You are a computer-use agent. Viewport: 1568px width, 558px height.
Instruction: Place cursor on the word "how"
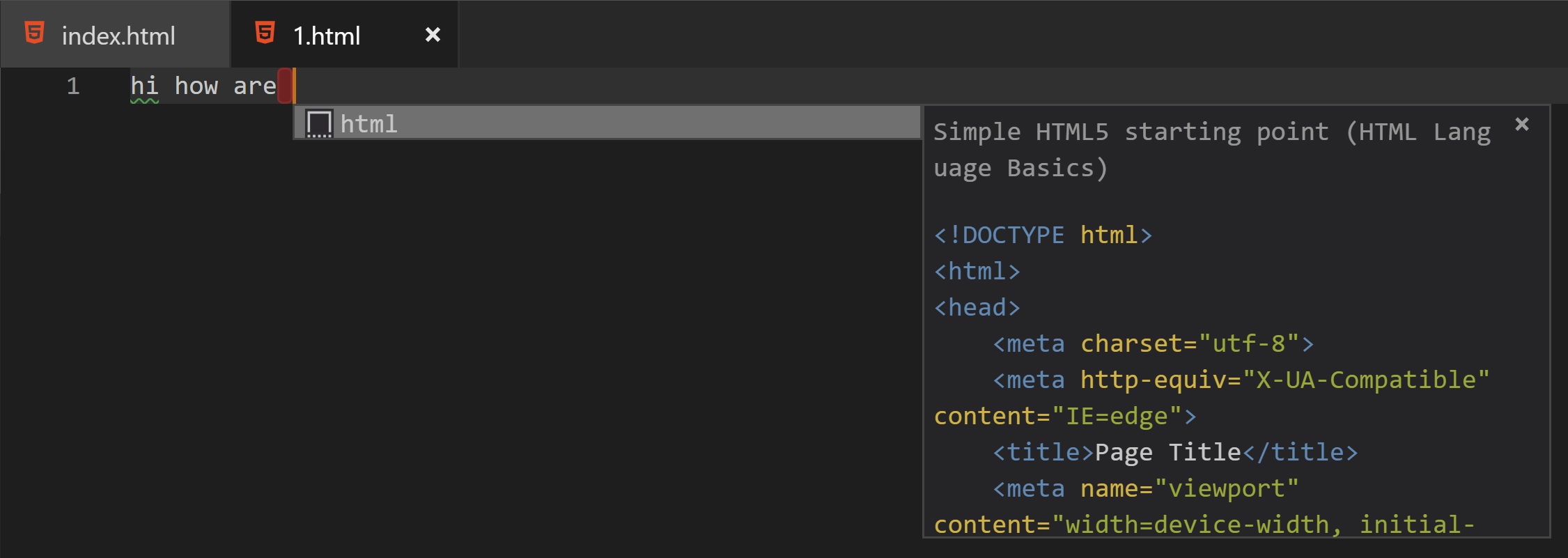tap(196, 86)
